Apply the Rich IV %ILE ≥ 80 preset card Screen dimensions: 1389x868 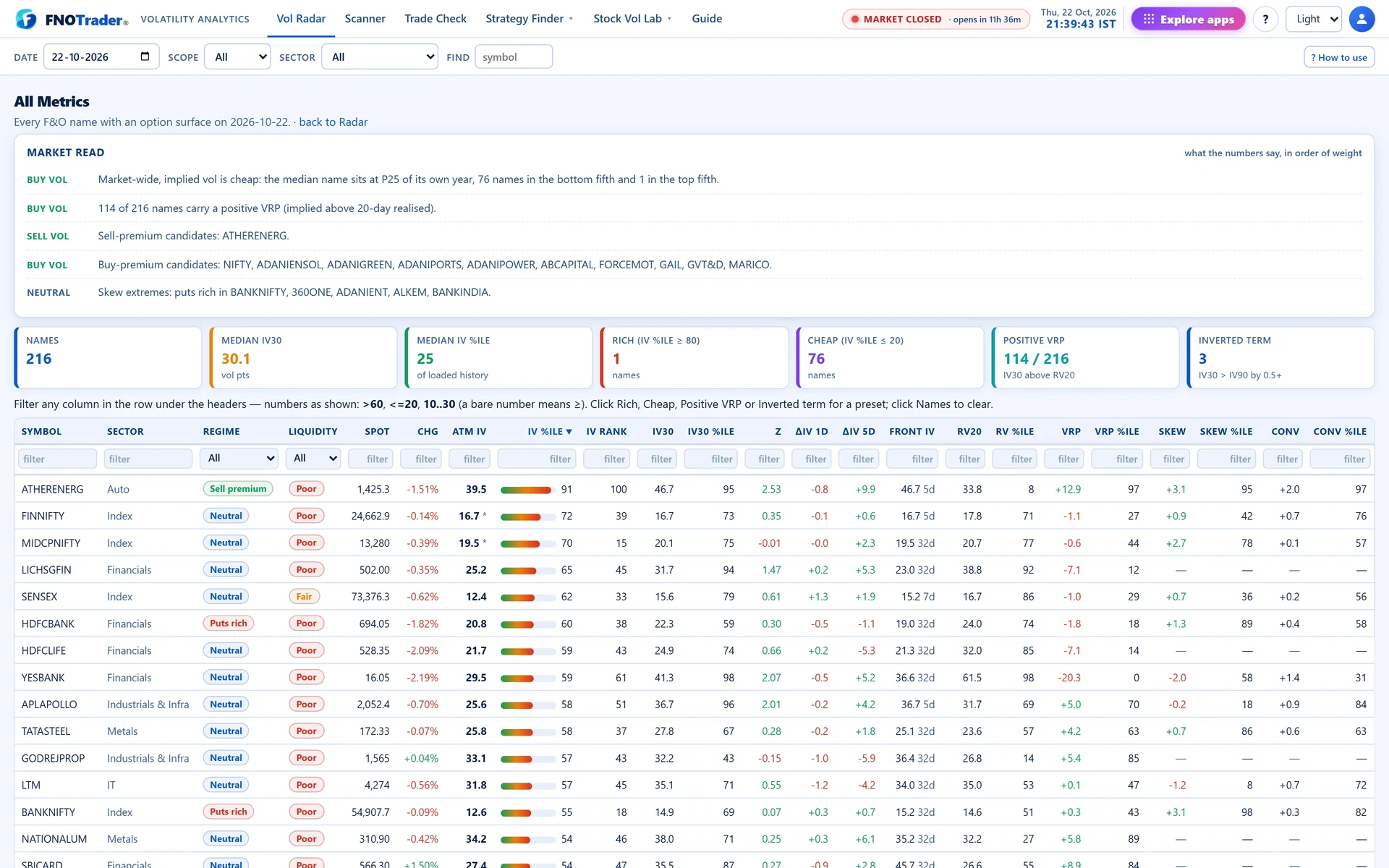point(694,357)
